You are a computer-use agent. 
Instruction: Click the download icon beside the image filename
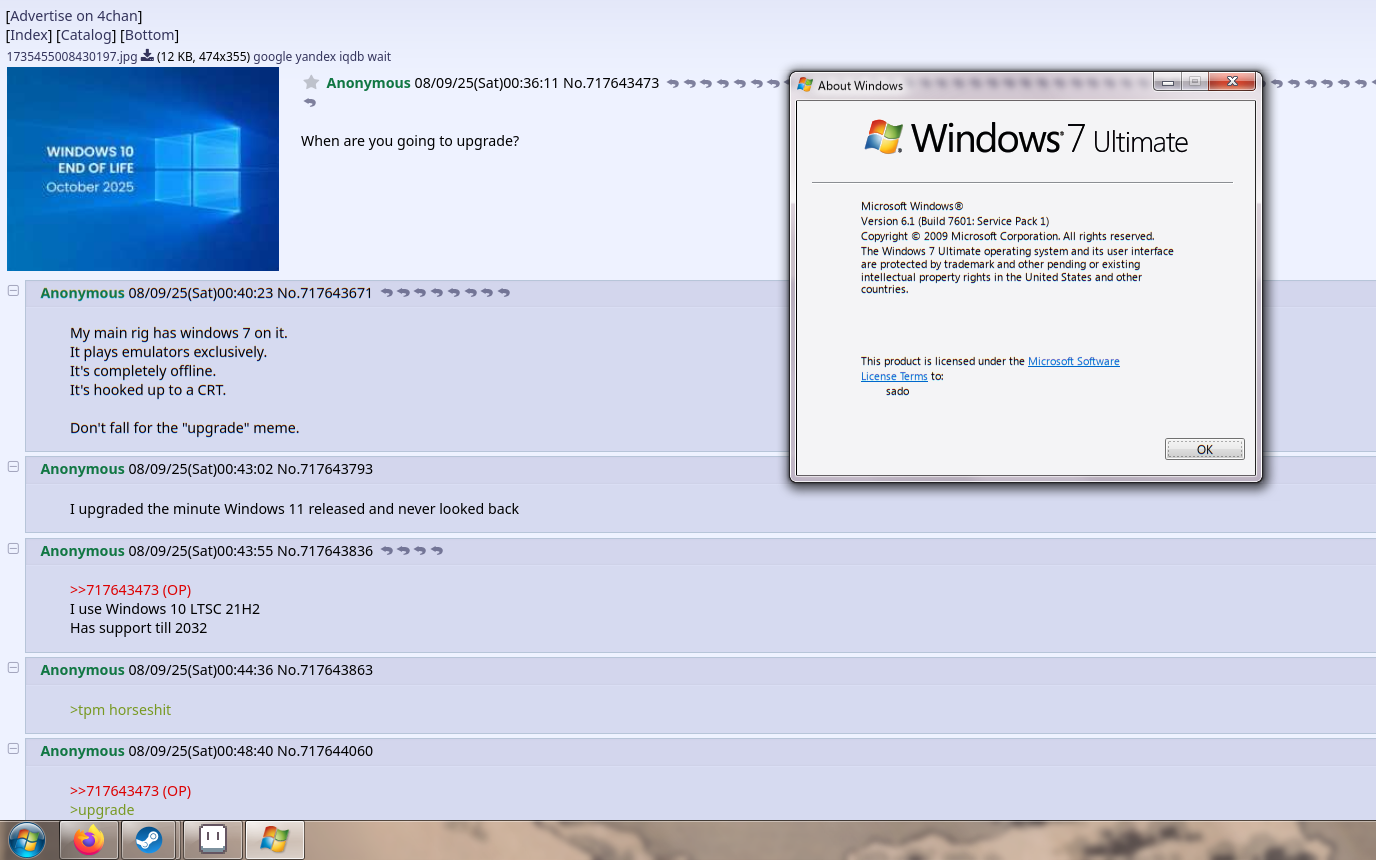coord(147,56)
